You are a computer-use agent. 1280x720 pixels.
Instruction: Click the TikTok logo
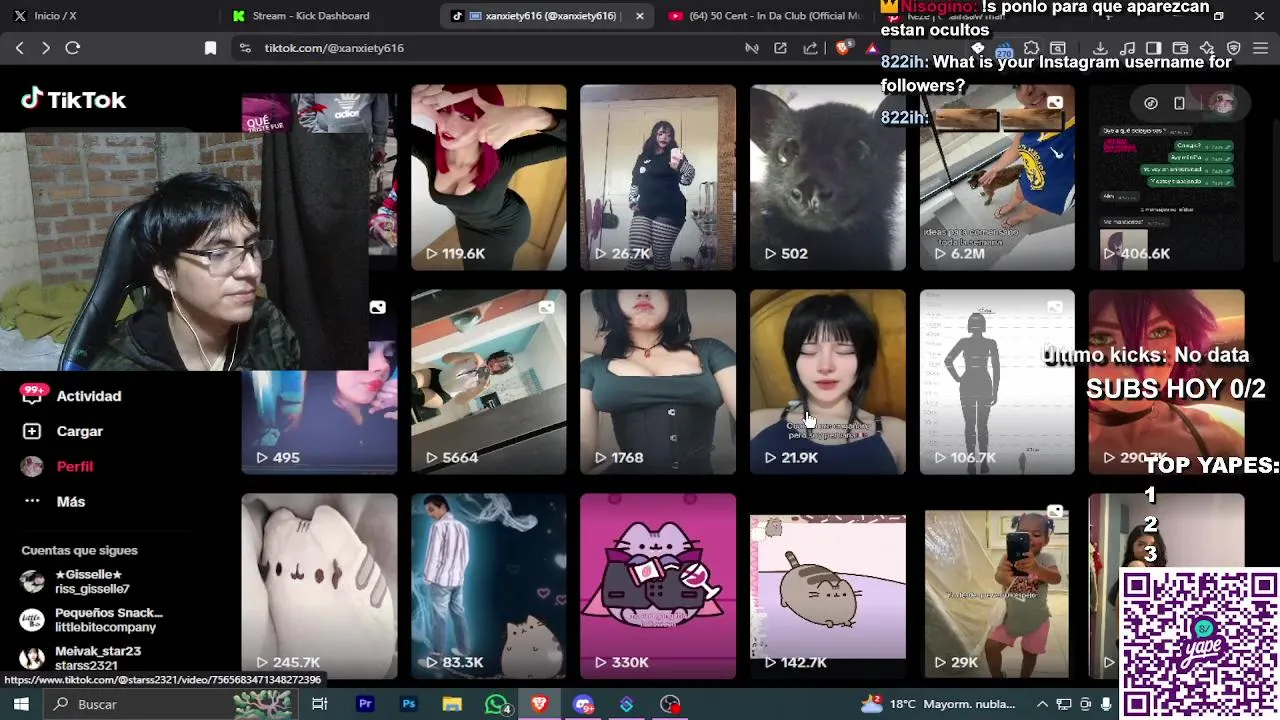(x=73, y=99)
